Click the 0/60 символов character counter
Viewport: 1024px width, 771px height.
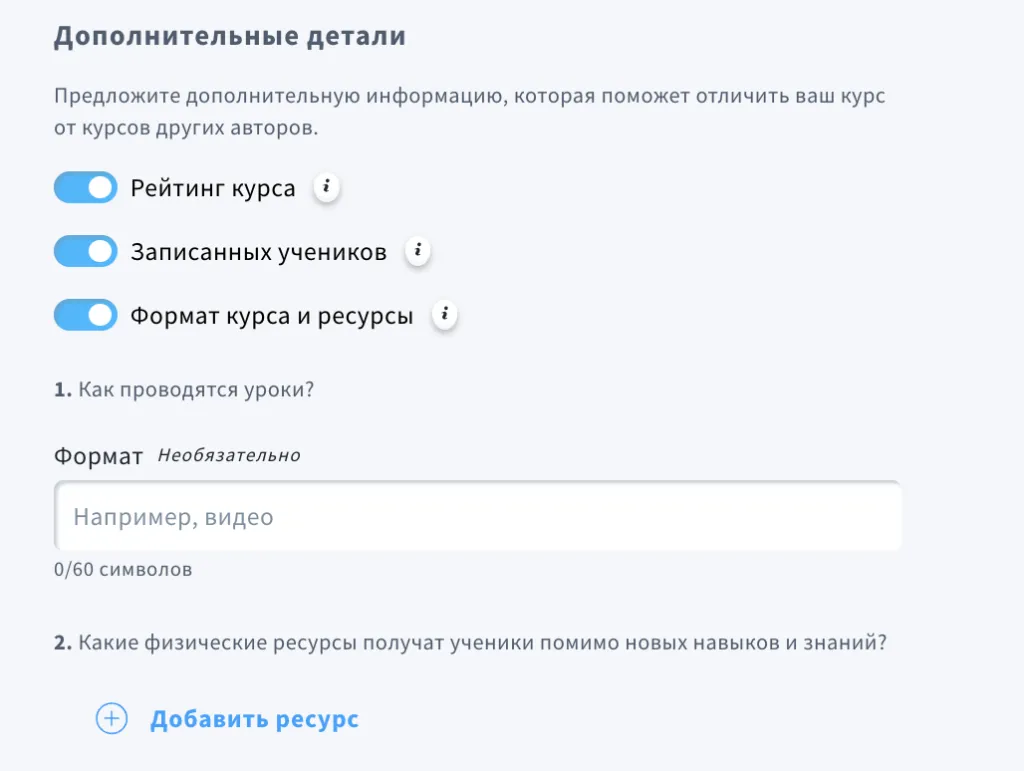(x=123, y=569)
